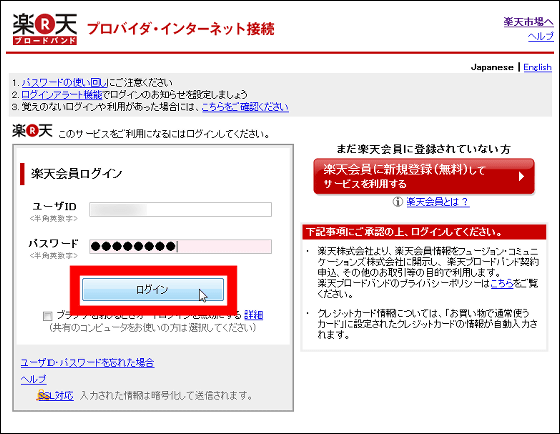
Task: Open the SSL対応 link
Action: pos(56,395)
